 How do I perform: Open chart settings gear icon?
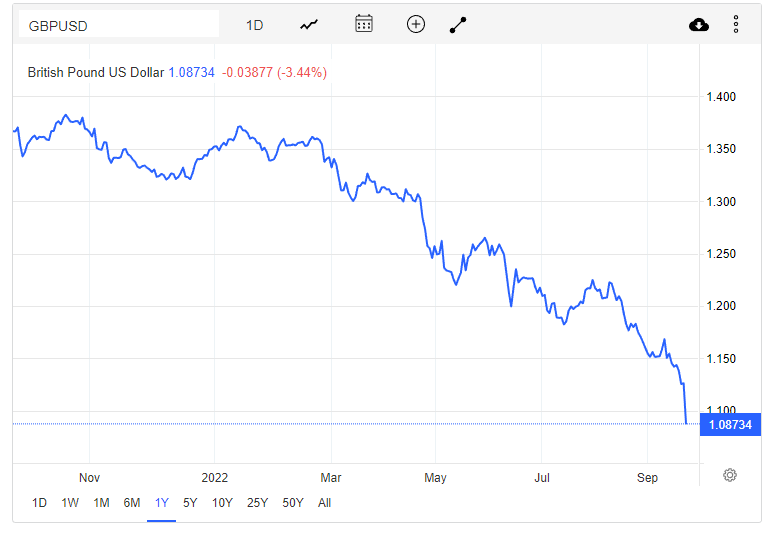pyautogui.click(x=730, y=475)
